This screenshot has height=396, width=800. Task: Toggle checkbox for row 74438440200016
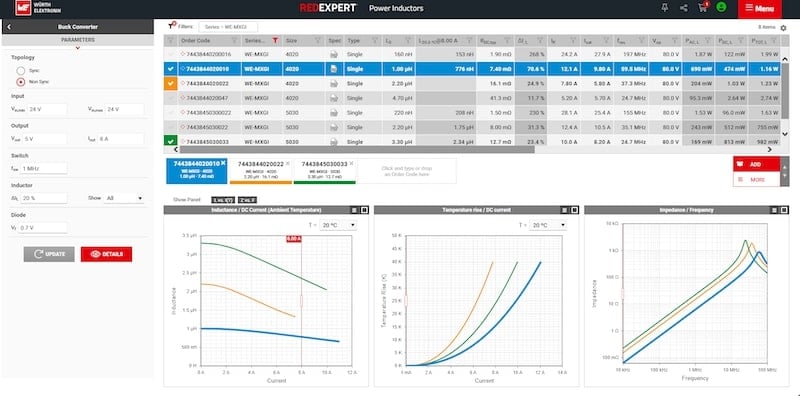[x=170, y=54]
